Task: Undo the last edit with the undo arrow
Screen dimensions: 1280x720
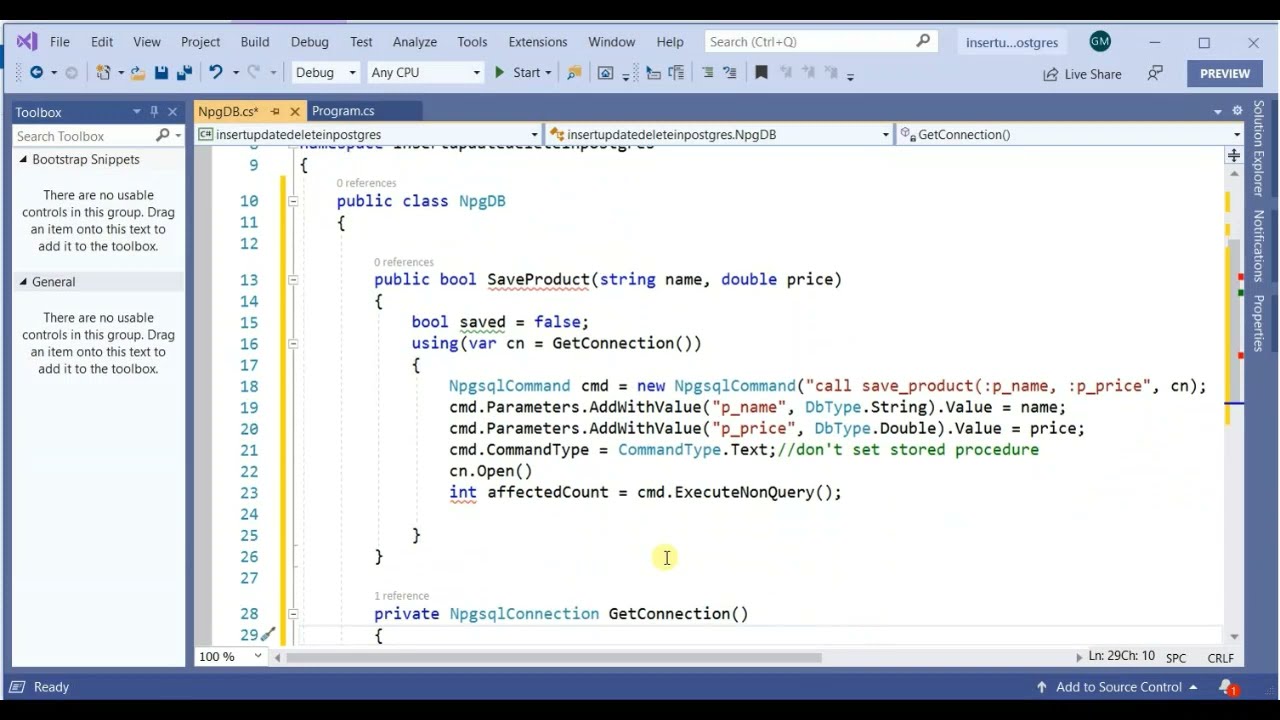Action: (215, 72)
